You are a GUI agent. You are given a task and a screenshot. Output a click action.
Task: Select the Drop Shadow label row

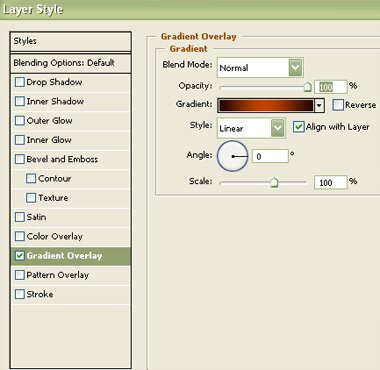pyautogui.click(x=54, y=82)
